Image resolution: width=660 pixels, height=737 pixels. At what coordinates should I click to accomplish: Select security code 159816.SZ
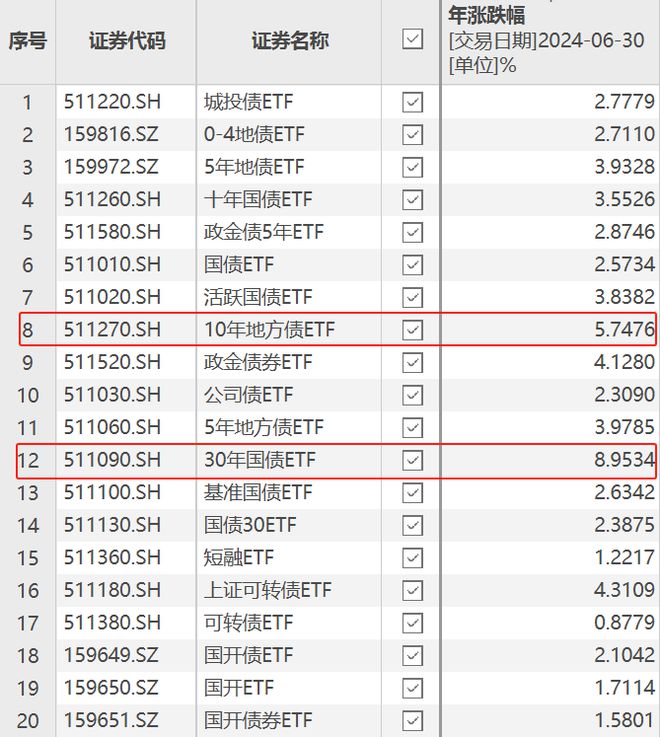[111, 134]
